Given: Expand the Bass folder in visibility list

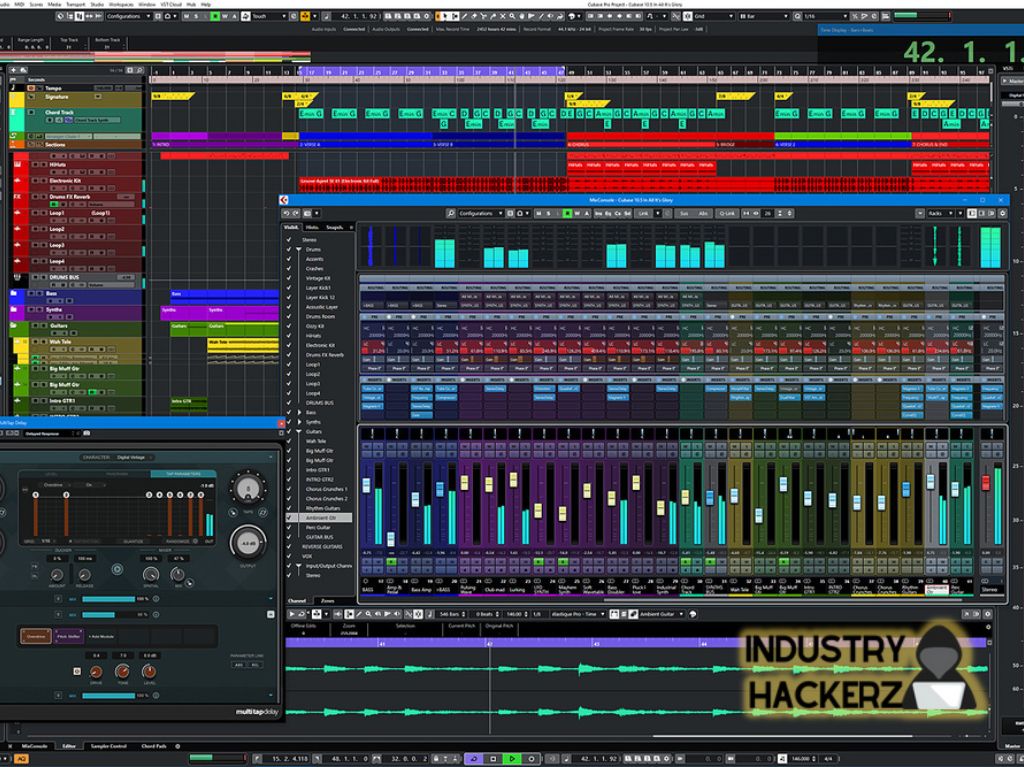Looking at the screenshot, I should coord(299,413).
